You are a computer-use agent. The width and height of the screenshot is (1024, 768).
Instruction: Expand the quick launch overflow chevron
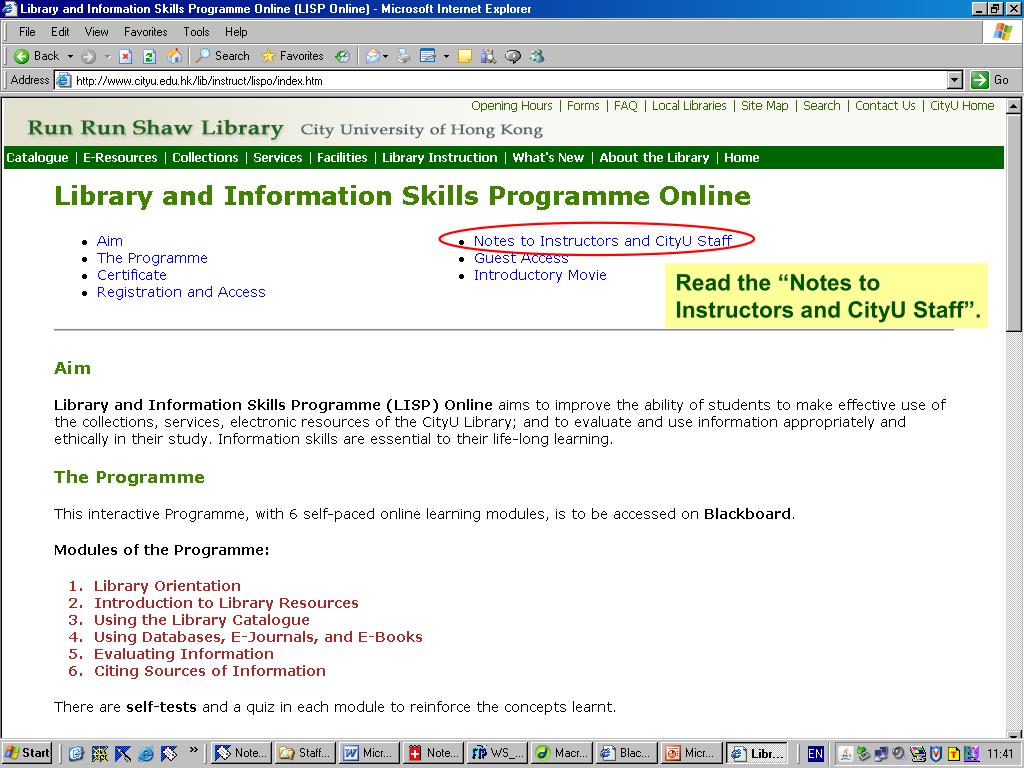point(193,750)
